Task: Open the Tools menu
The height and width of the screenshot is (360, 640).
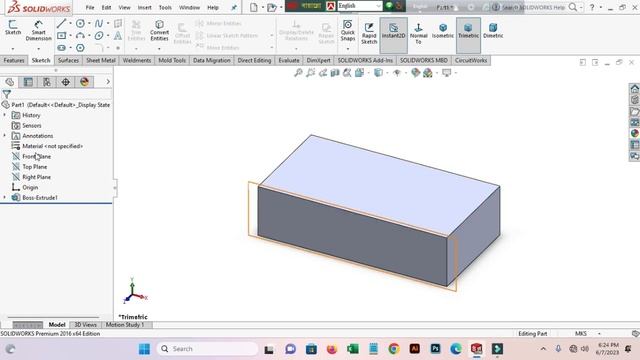Action: 165,7
